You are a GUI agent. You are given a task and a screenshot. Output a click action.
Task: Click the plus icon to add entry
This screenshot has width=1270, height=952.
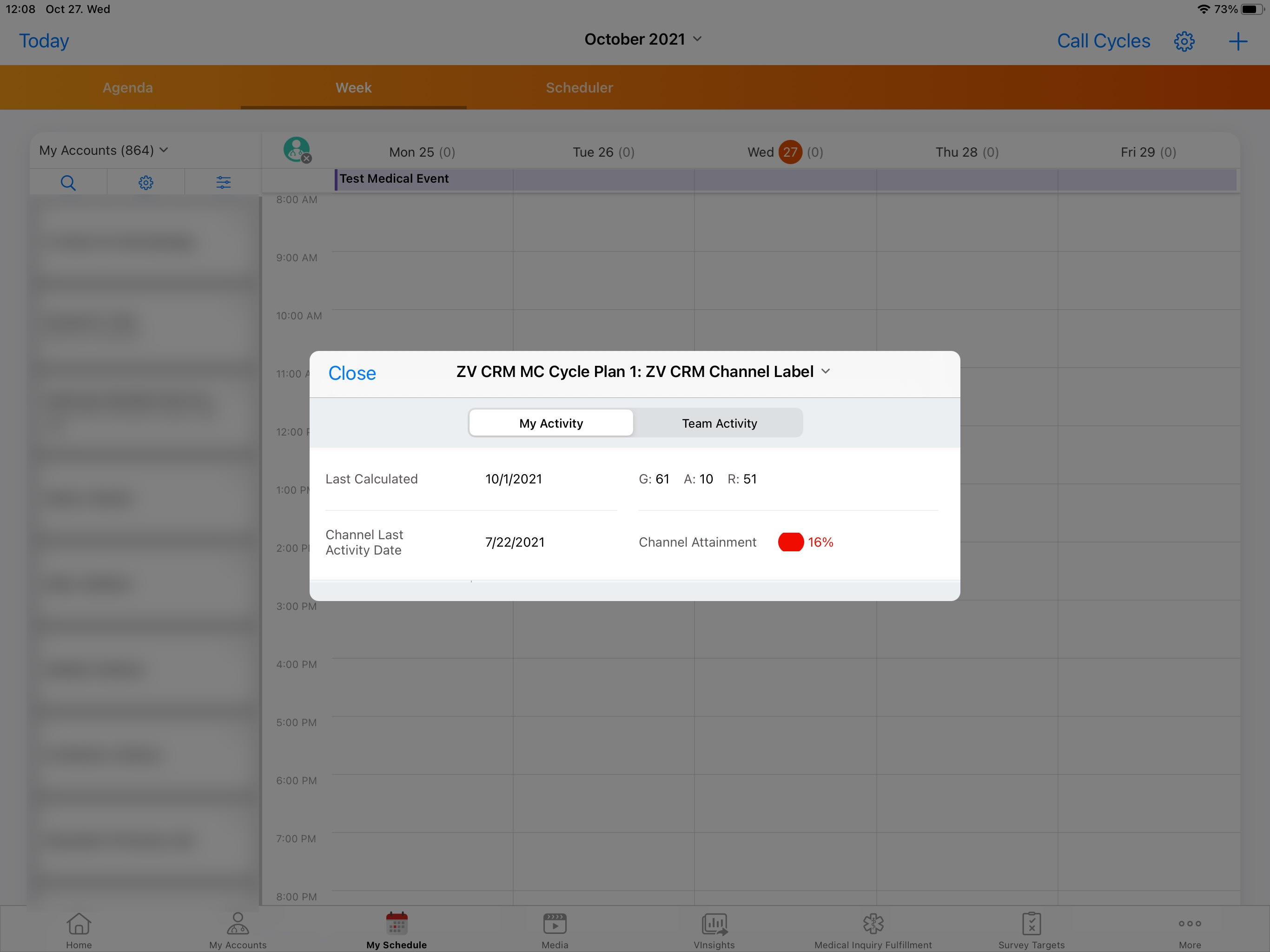pyautogui.click(x=1238, y=41)
